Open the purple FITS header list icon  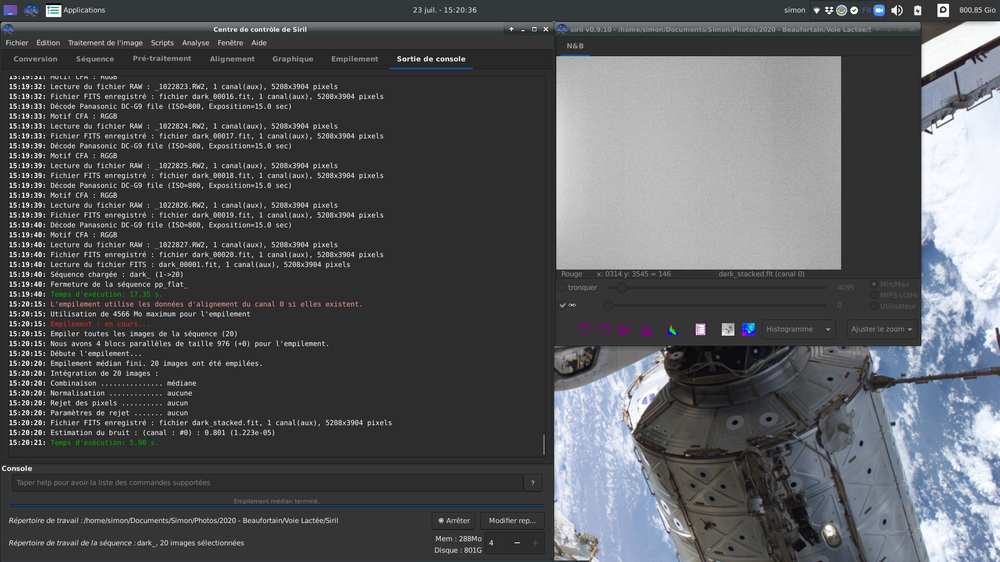(700, 329)
